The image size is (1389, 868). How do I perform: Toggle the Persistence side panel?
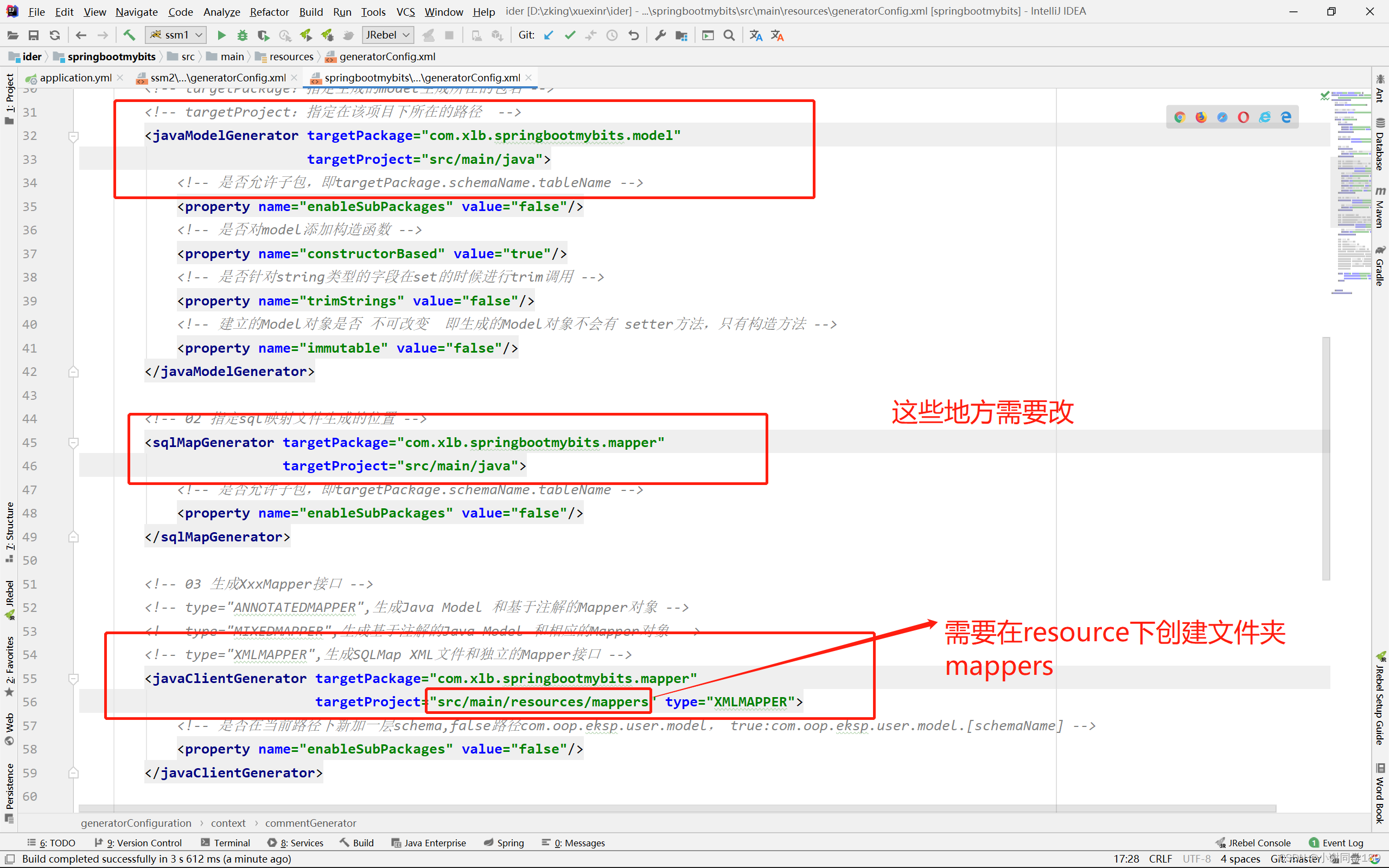[x=9, y=793]
